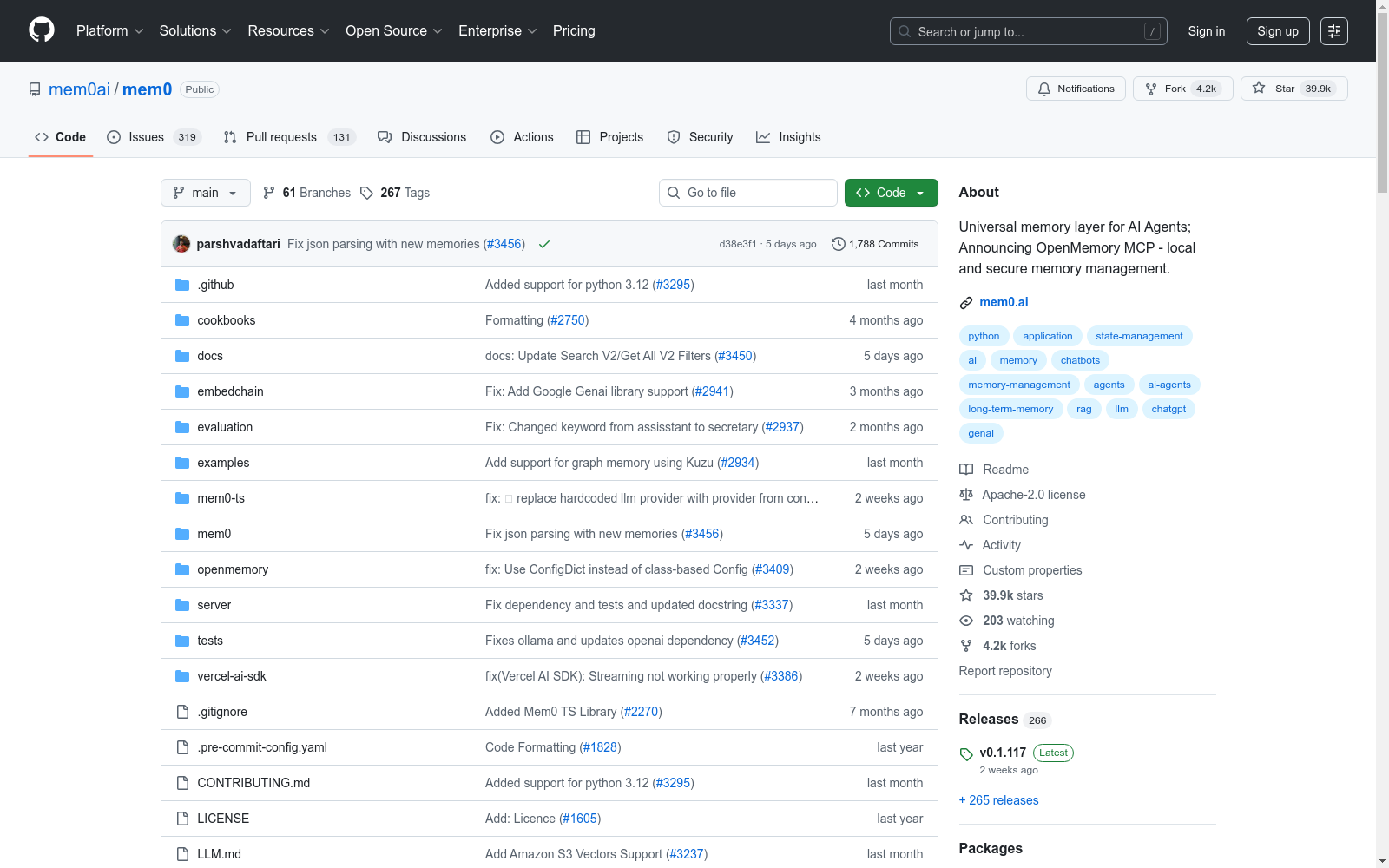Open the main branch selector dropdown

(x=206, y=193)
